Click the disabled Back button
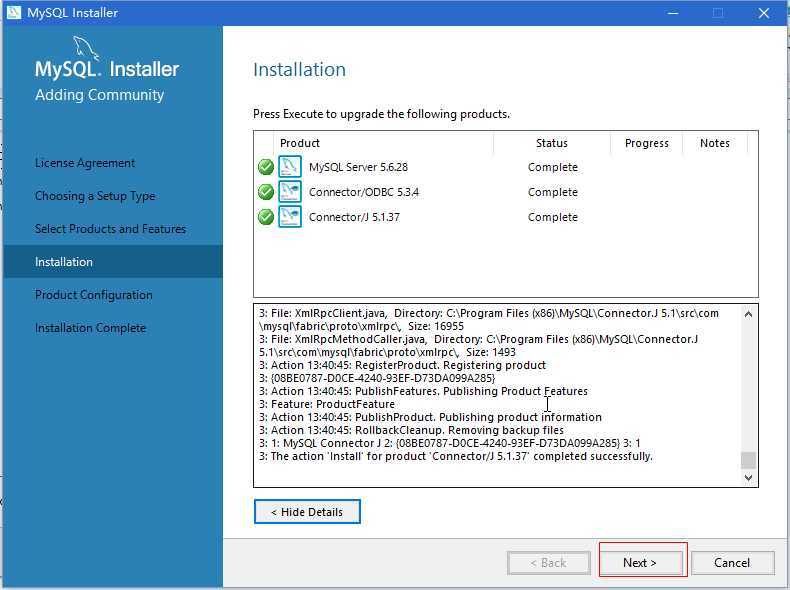 pos(549,563)
